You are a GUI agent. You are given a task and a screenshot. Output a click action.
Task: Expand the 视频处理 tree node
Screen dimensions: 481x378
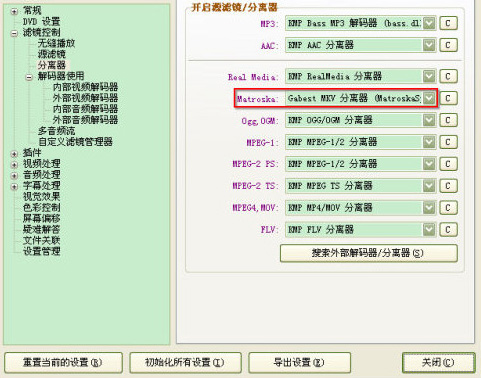click(x=14, y=165)
